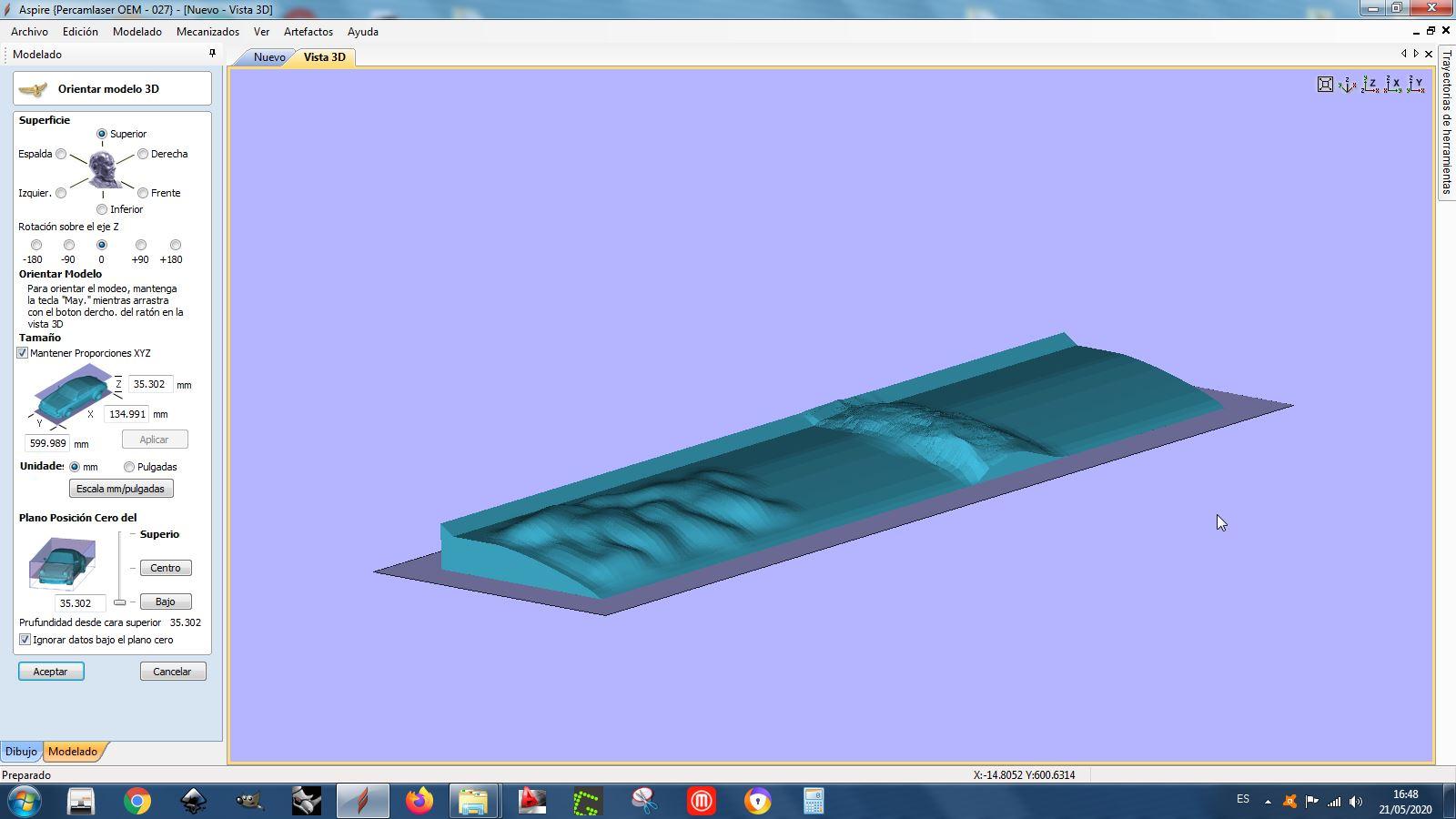The height and width of the screenshot is (819, 1456).
Task: Select Pulgadas units
Action: coord(129,467)
